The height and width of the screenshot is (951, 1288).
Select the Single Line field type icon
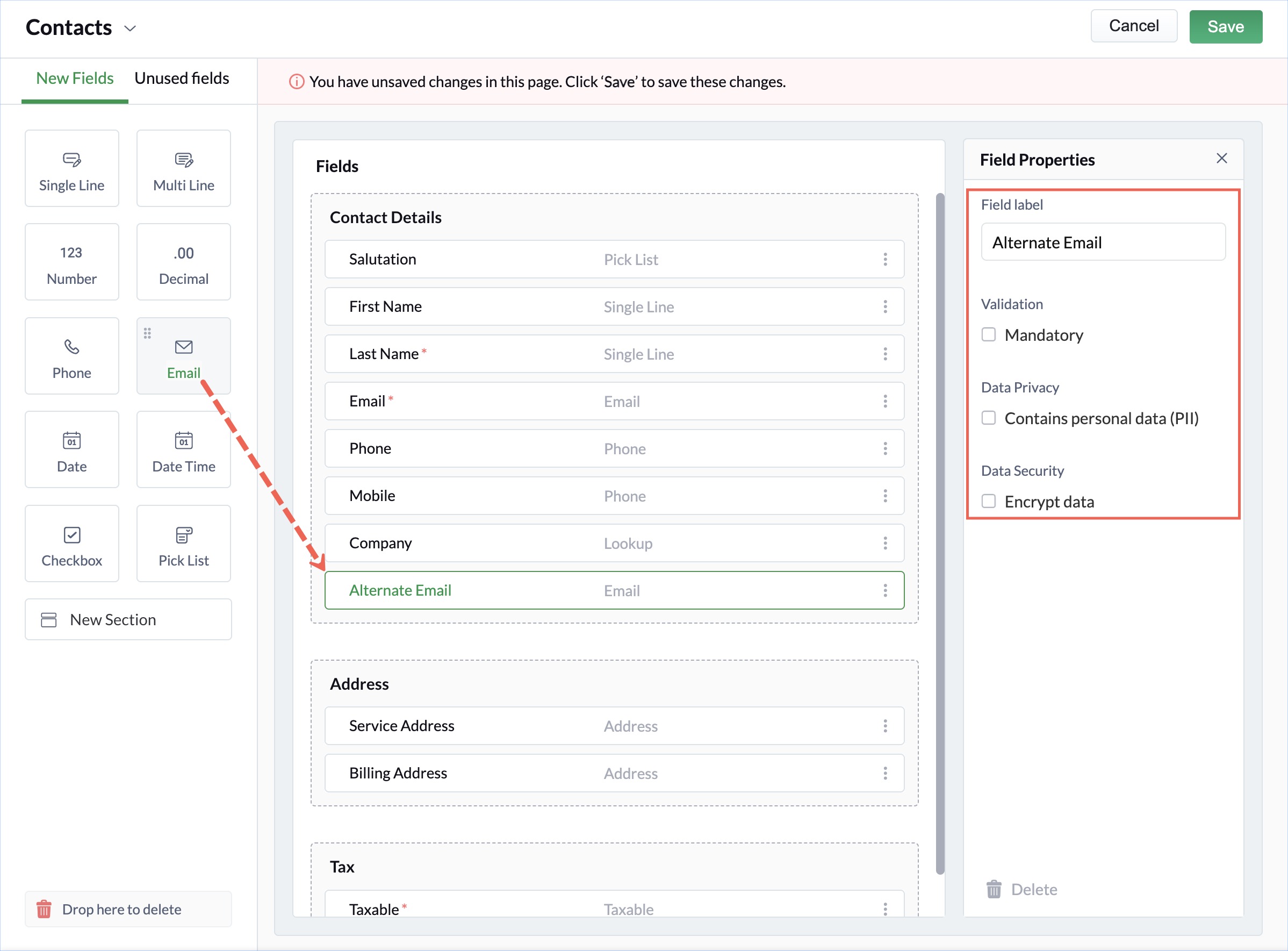coord(71,160)
